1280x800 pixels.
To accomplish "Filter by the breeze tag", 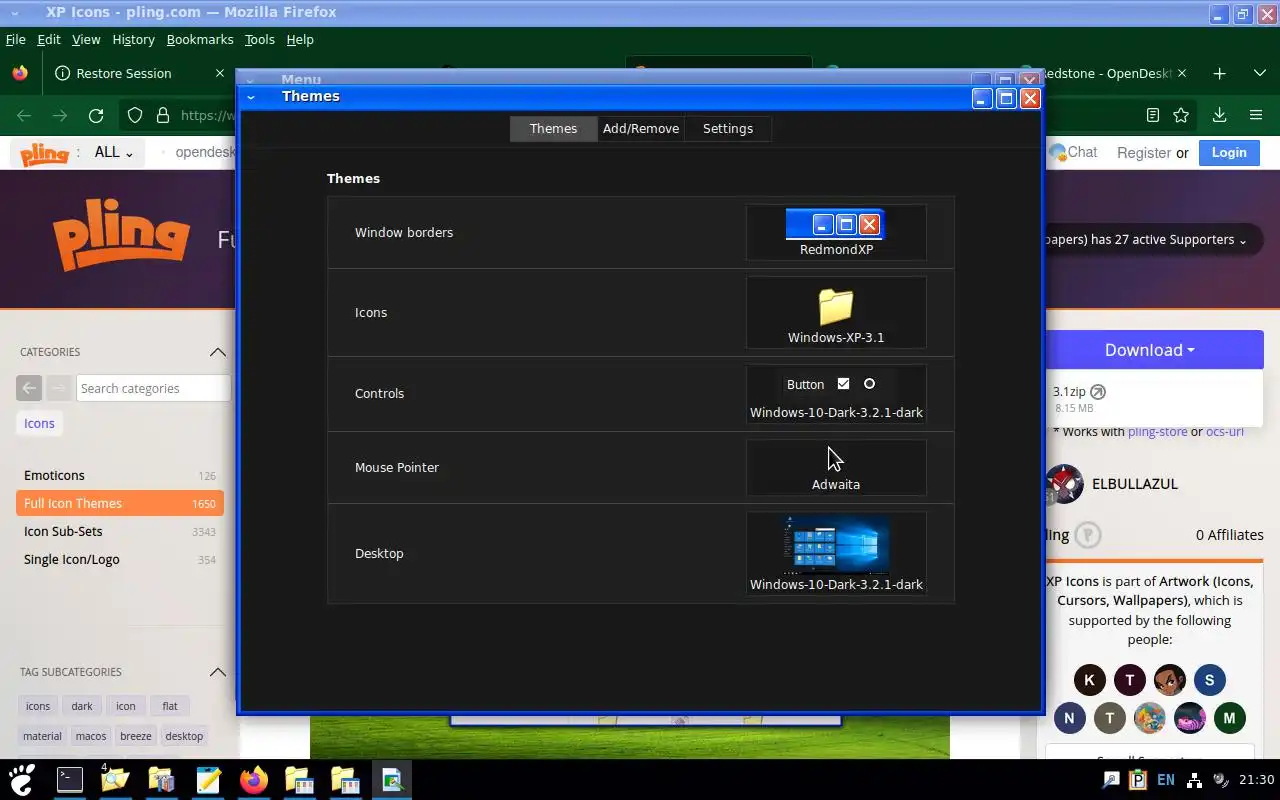I will click(136, 736).
